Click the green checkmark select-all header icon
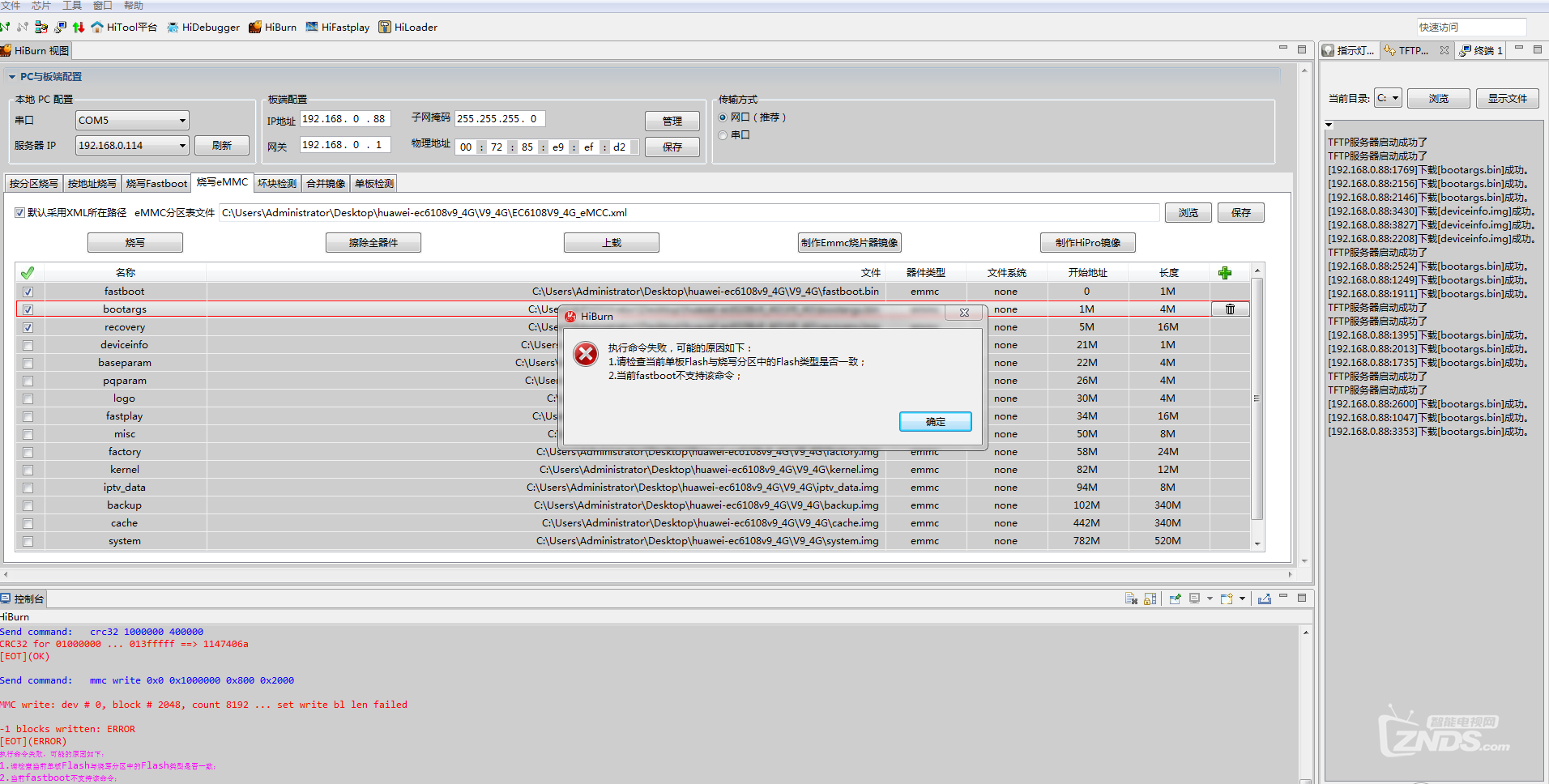 [28, 273]
